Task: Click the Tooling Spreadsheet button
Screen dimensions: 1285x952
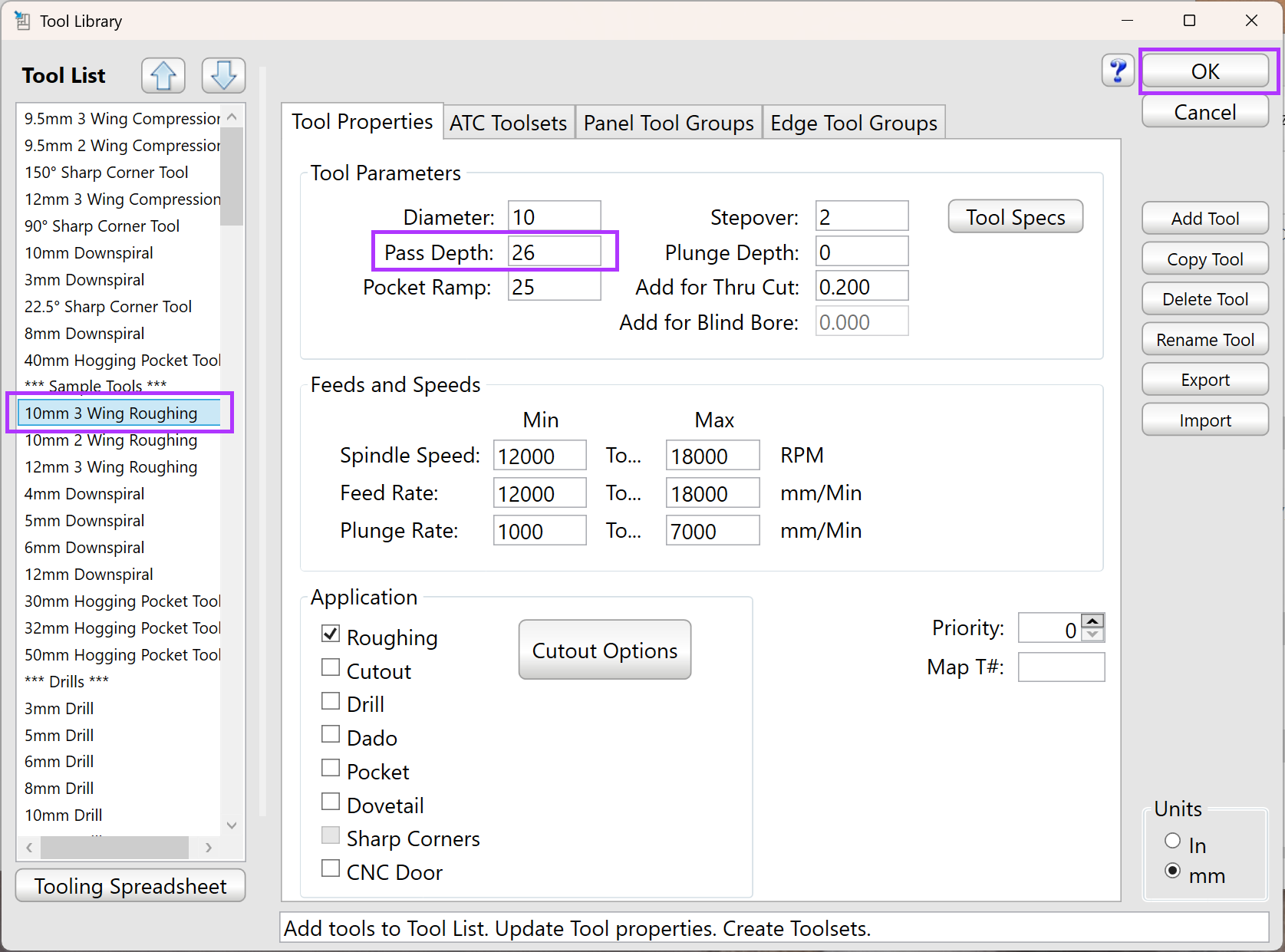Action: coord(130,886)
